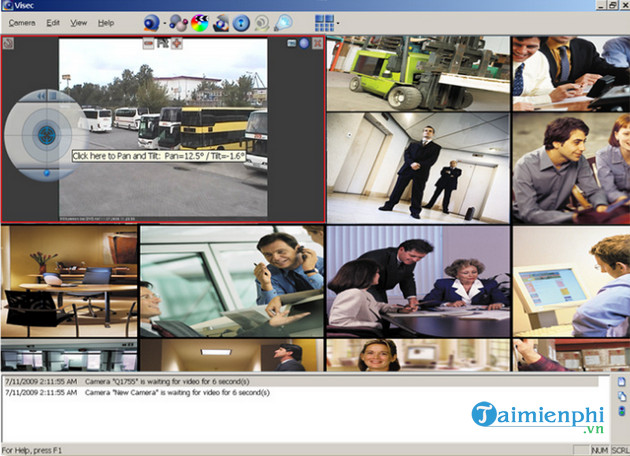Viewport: 630px width, 456px height.
Task: Close the bus camera view panel
Action: point(317,44)
